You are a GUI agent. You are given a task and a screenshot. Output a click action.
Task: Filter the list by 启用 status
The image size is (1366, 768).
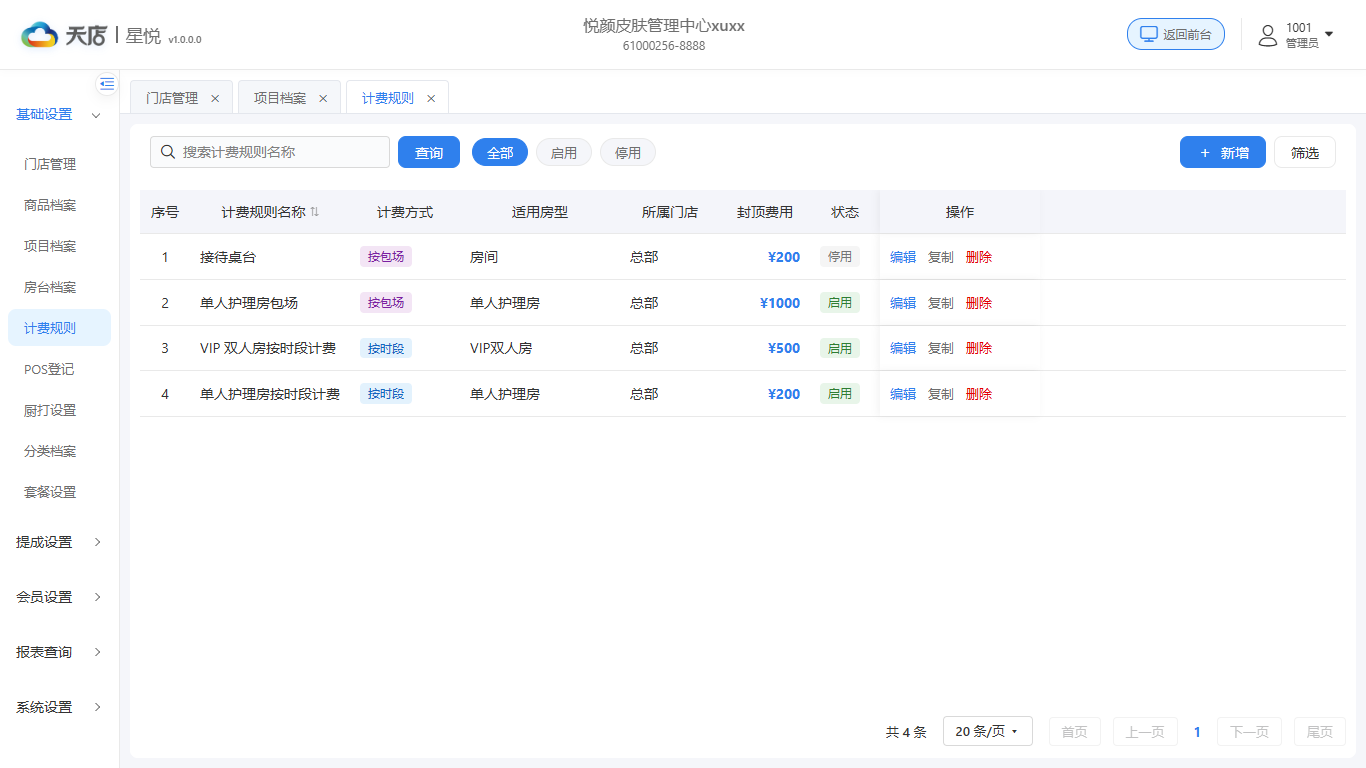[564, 152]
